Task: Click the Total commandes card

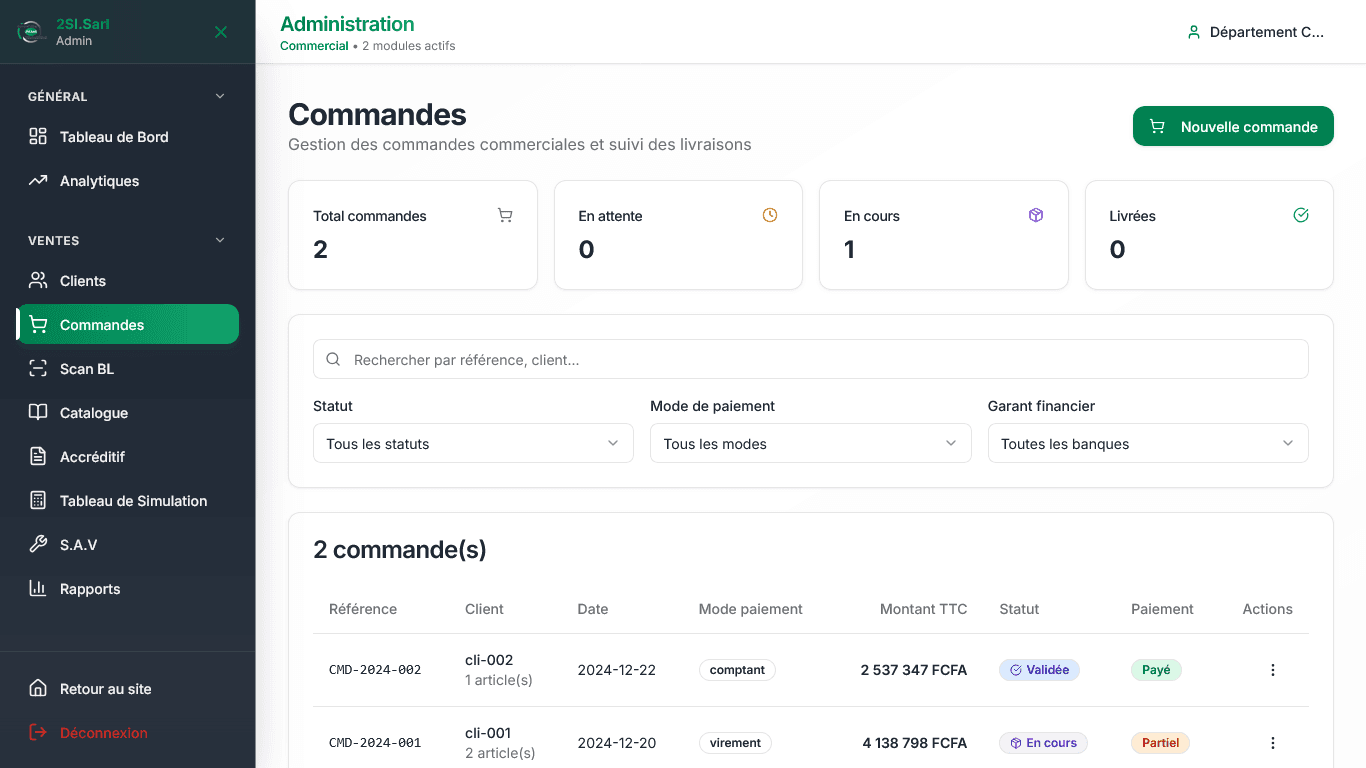Action: tap(413, 235)
